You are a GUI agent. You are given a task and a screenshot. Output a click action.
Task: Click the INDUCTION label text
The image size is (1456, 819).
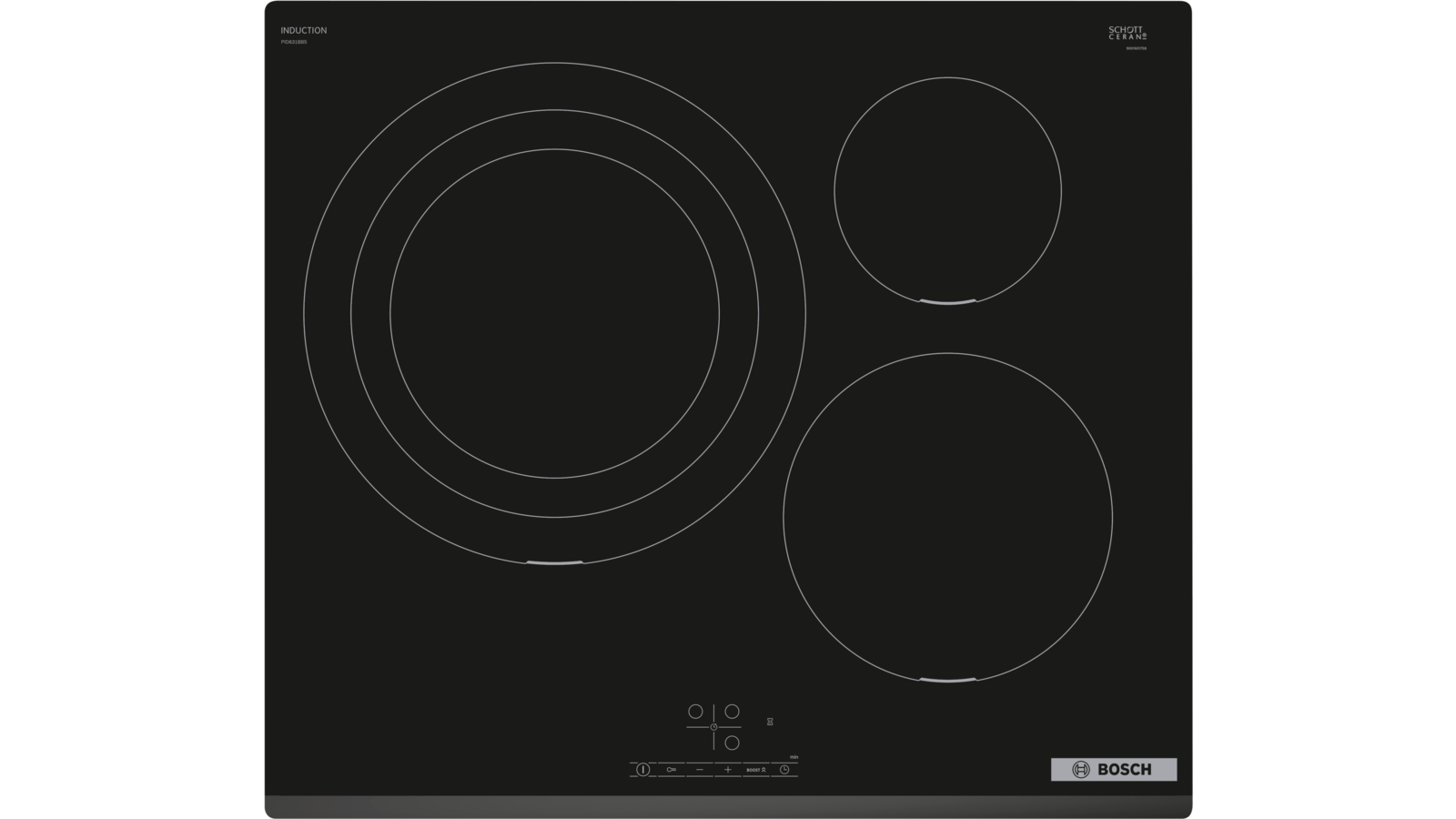pyautogui.click(x=303, y=31)
